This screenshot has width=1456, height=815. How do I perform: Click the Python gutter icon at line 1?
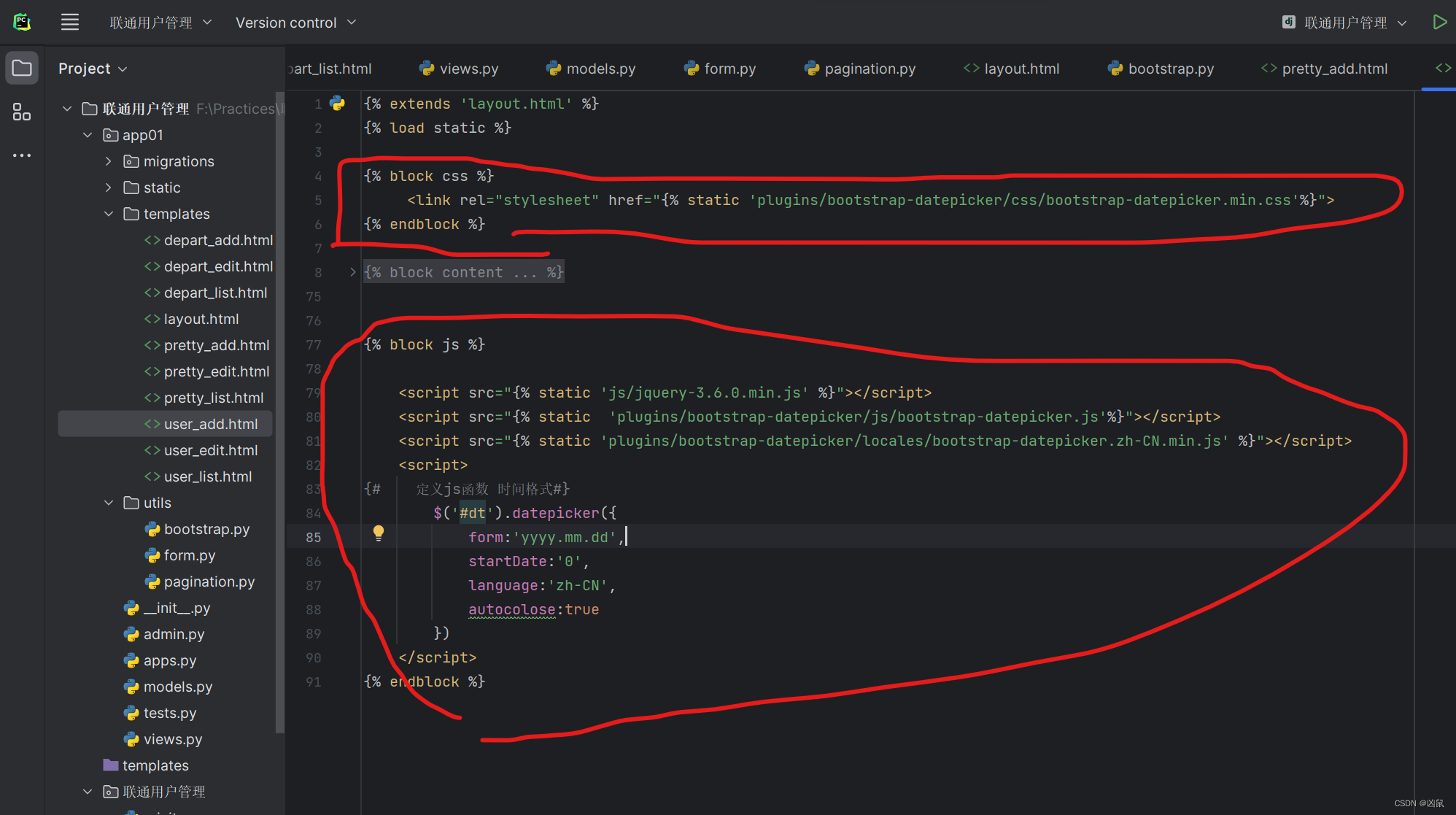point(338,104)
